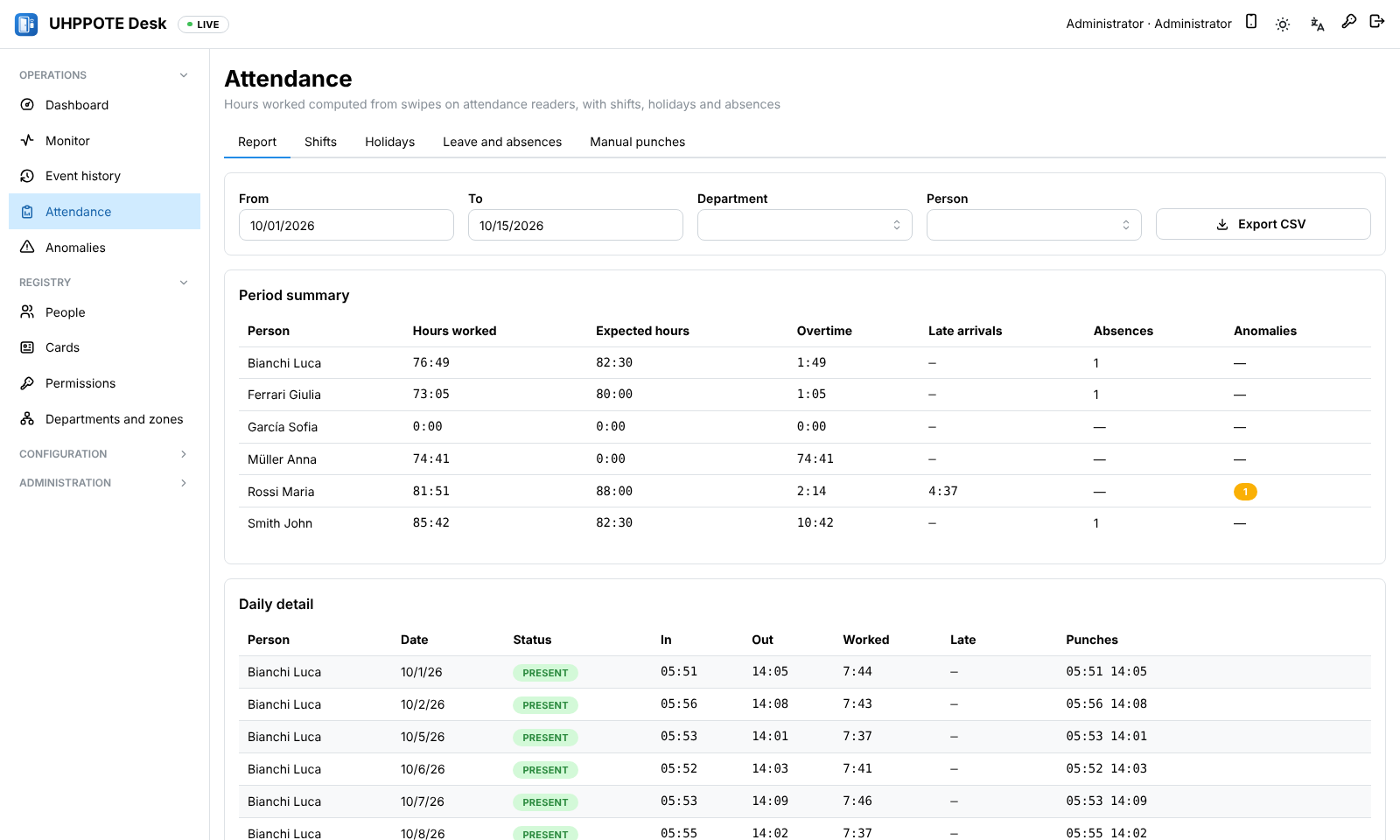
Task: Select the Report tab
Action: tap(257, 142)
